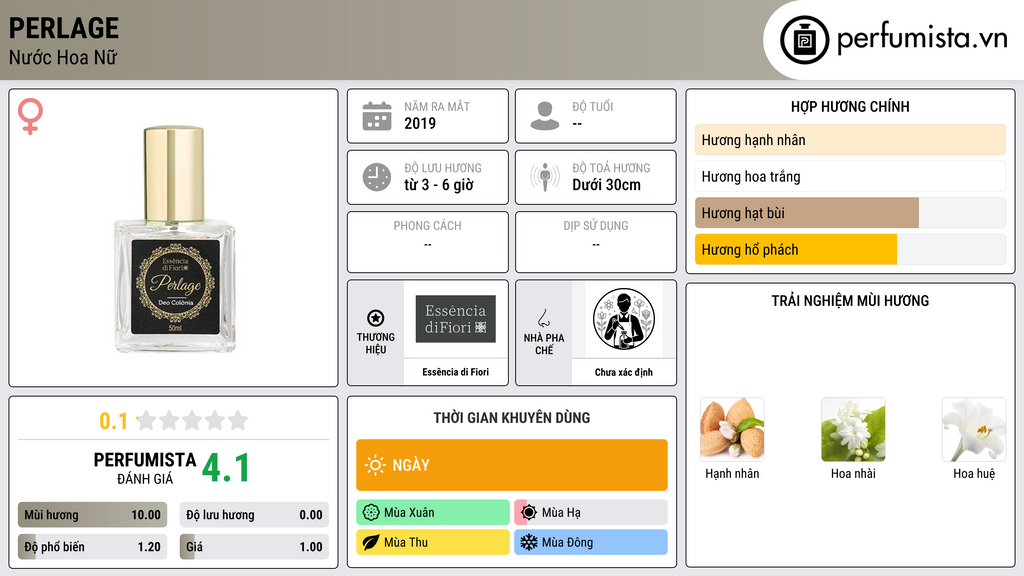The image size is (1024, 576).
Task: Open the Perlage perfume bottle image
Action: click(x=174, y=239)
